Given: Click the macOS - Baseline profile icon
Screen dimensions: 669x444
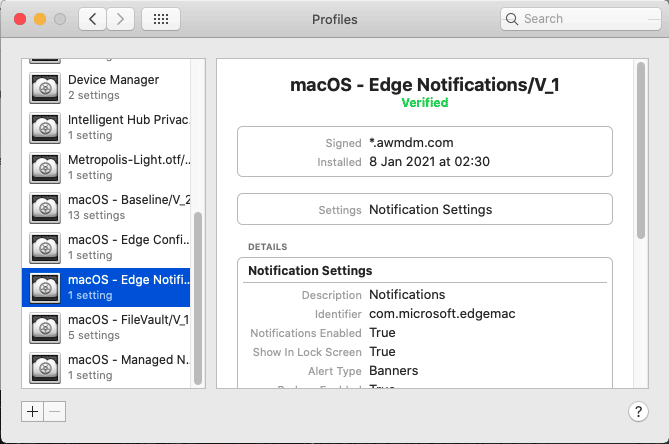Looking at the screenshot, I should click(x=45, y=208).
